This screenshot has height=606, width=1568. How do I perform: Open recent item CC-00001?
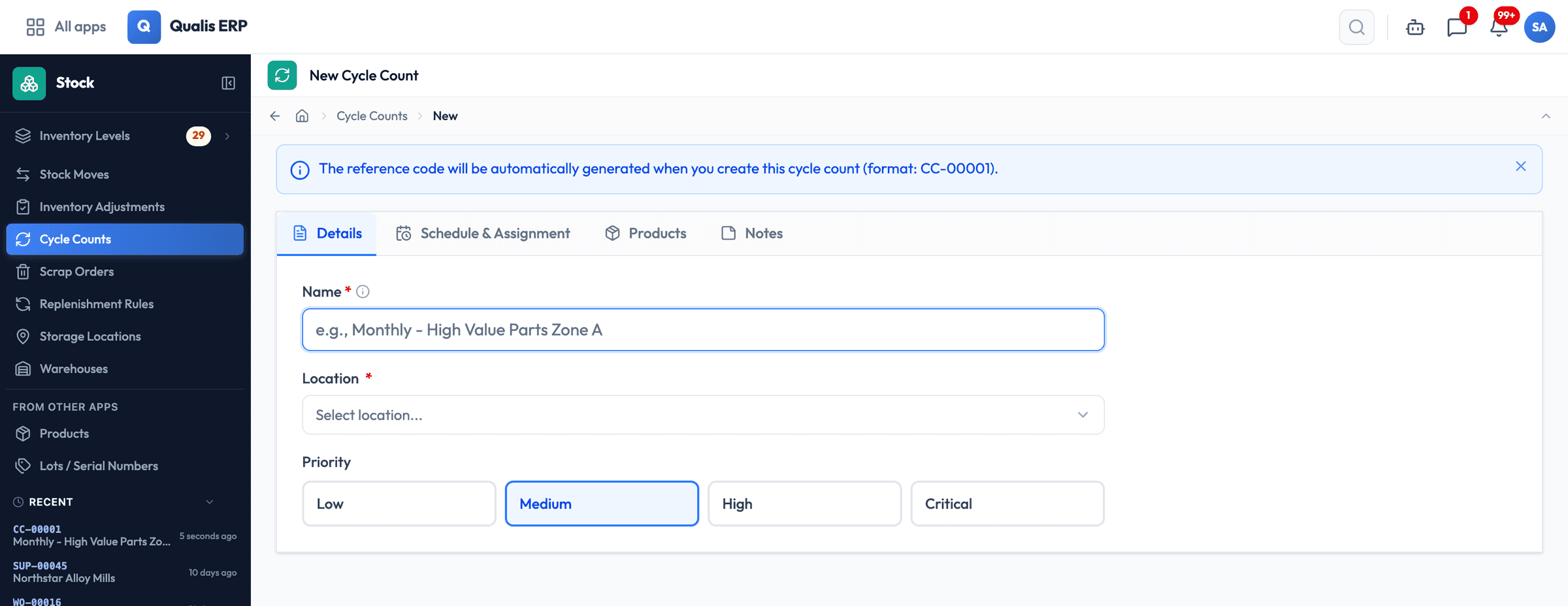[x=124, y=535]
